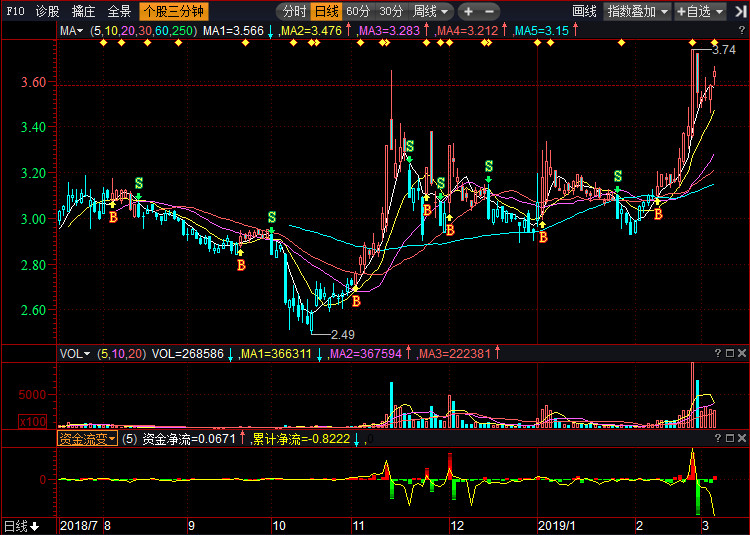This screenshot has width=750, height=535.
Task: Edit VOL parameters (5,10,20)
Action: coord(121,354)
